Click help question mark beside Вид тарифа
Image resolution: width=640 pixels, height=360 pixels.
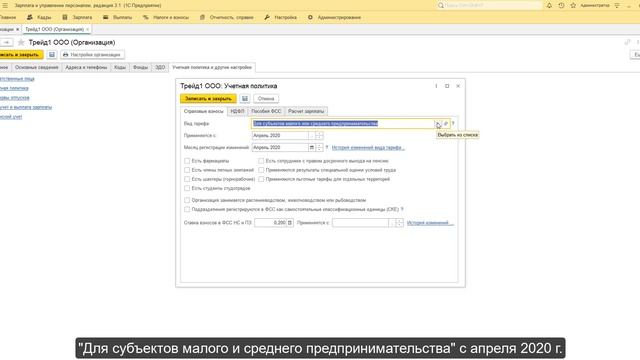tap(453, 124)
